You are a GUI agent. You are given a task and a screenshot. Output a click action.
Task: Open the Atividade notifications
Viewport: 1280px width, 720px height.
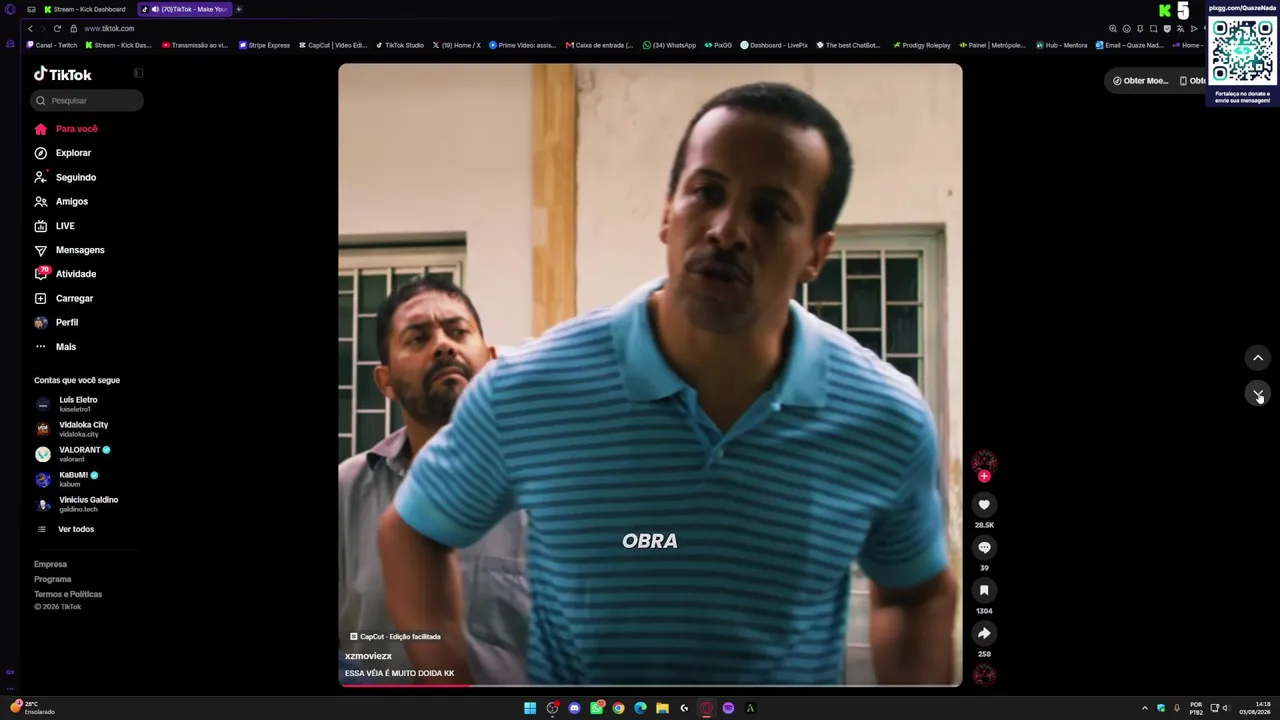[x=65, y=274]
